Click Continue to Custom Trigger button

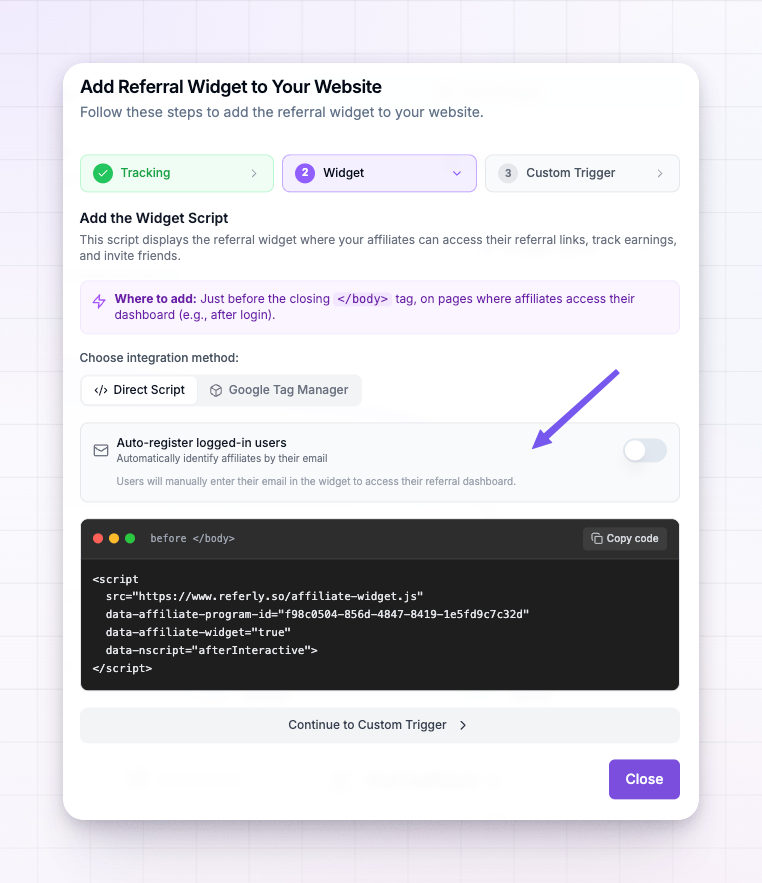pyautogui.click(x=380, y=725)
